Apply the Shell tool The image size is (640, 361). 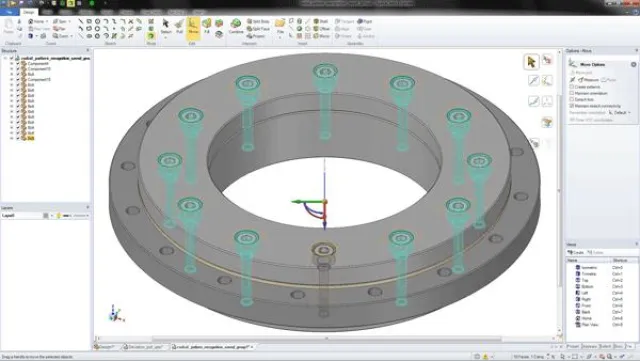pos(321,21)
